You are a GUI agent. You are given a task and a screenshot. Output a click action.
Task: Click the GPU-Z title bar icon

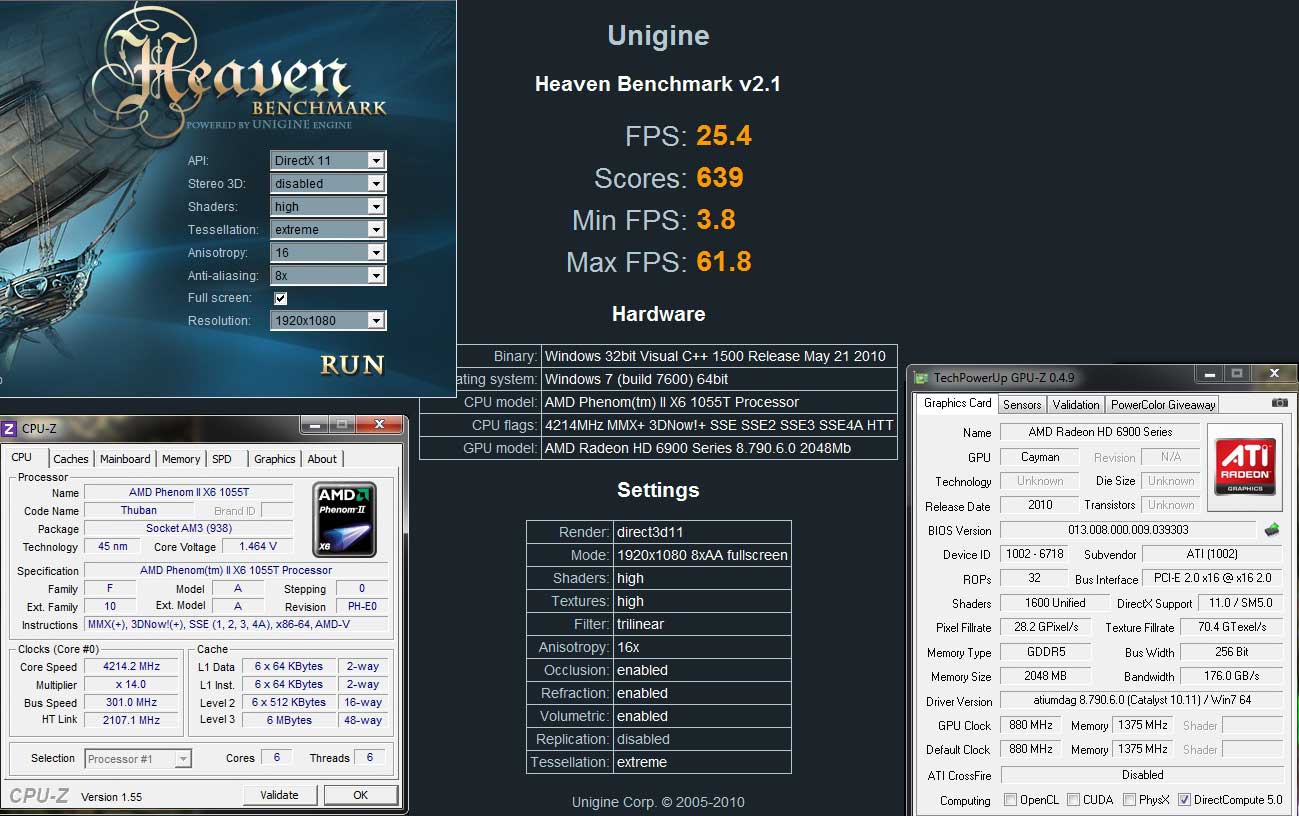921,378
